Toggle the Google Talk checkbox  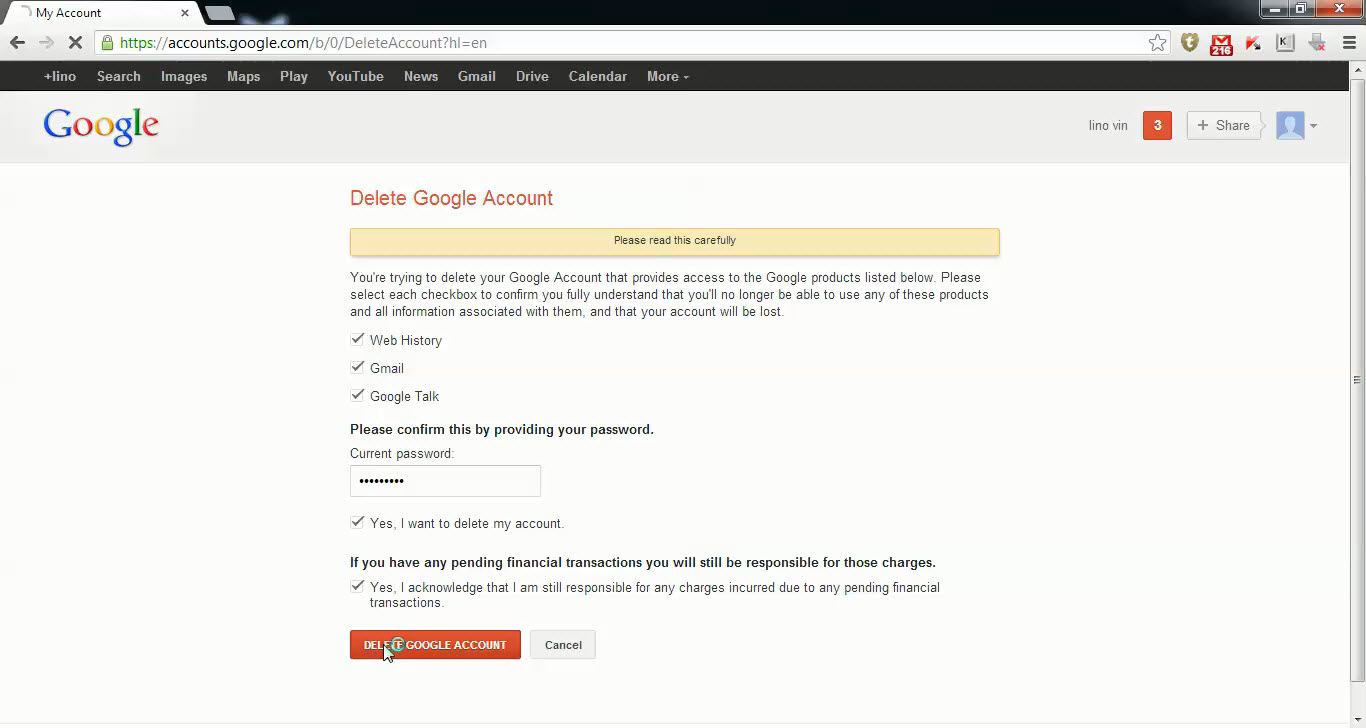coord(357,394)
